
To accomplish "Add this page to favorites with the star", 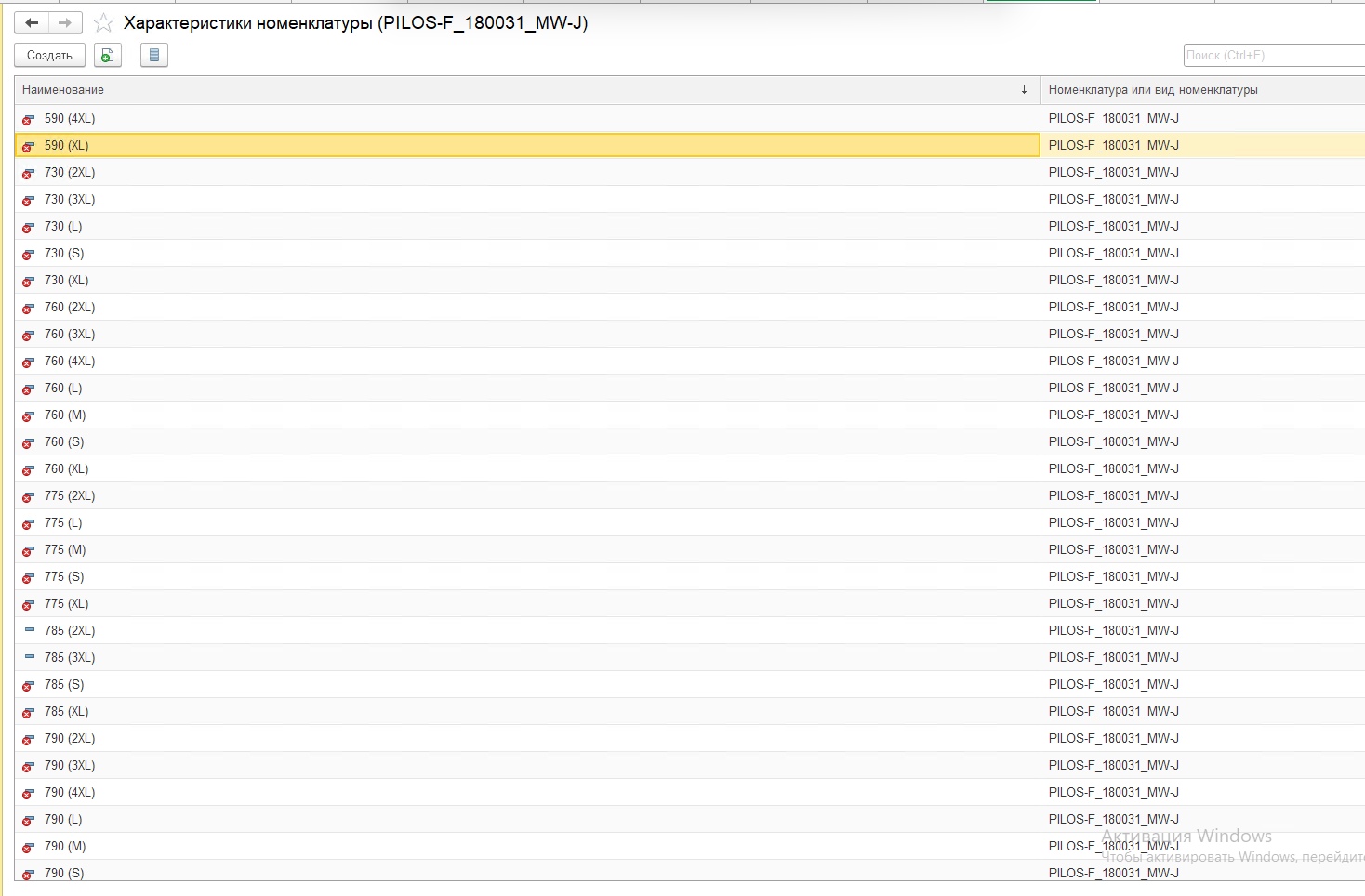I will tap(104, 23).
